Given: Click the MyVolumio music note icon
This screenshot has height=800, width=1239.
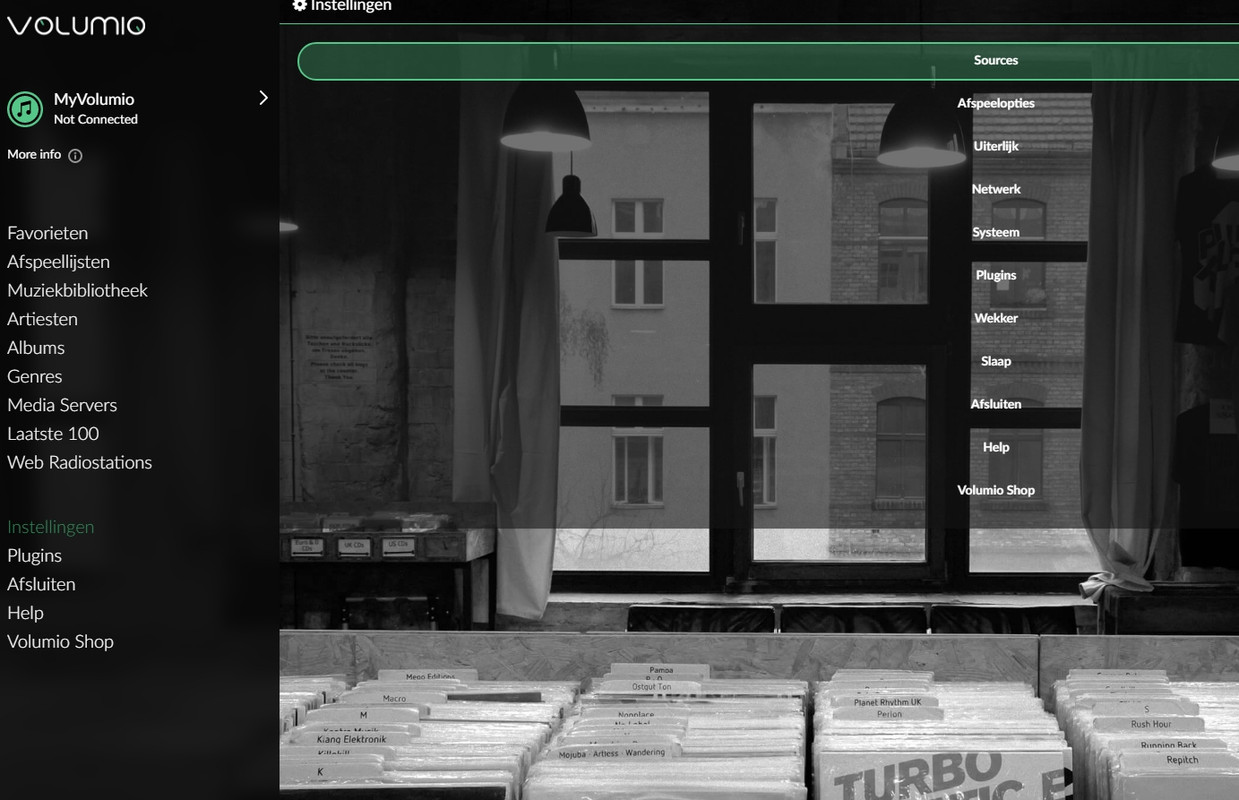Looking at the screenshot, I should point(25,109).
